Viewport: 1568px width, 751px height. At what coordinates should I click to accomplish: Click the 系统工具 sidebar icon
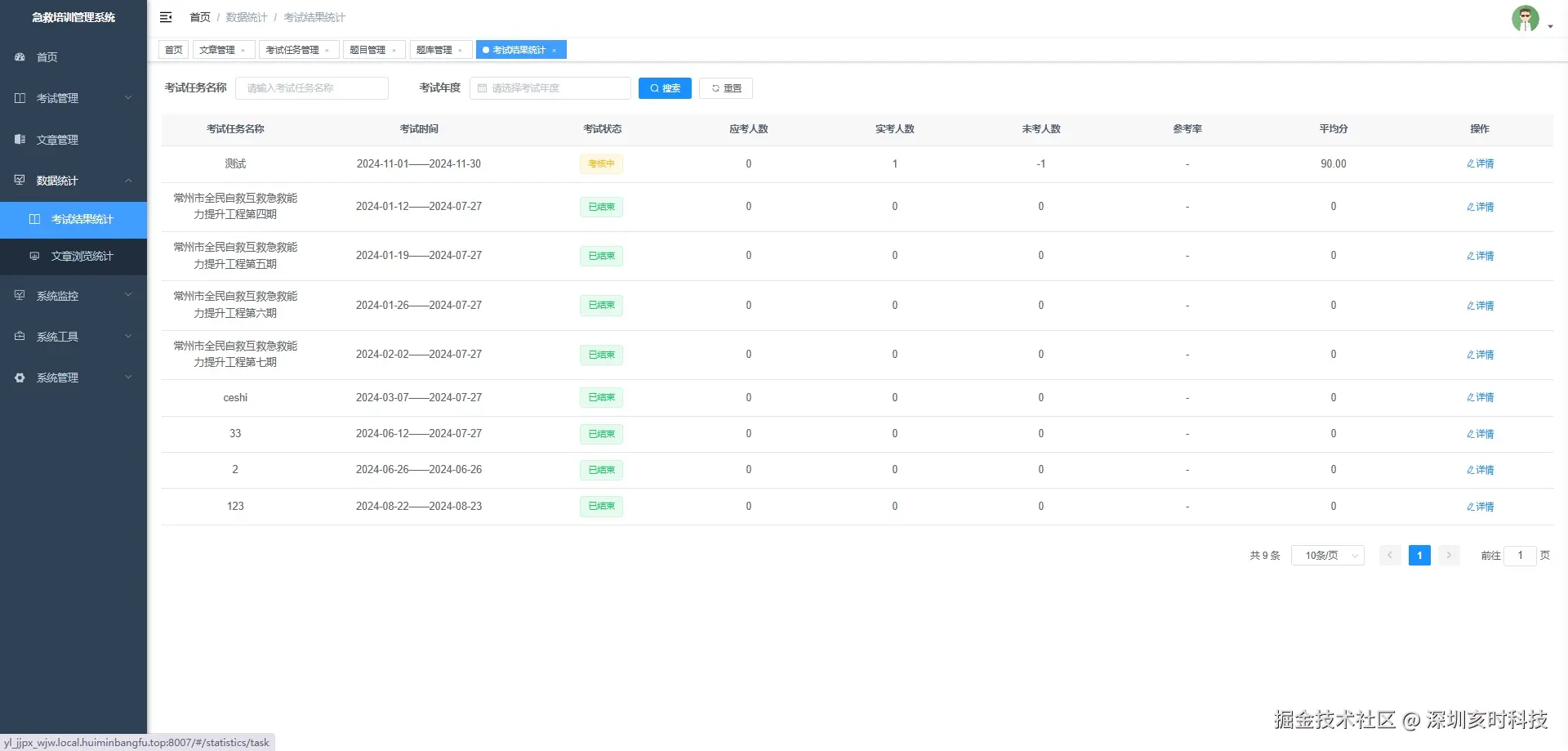(20, 337)
